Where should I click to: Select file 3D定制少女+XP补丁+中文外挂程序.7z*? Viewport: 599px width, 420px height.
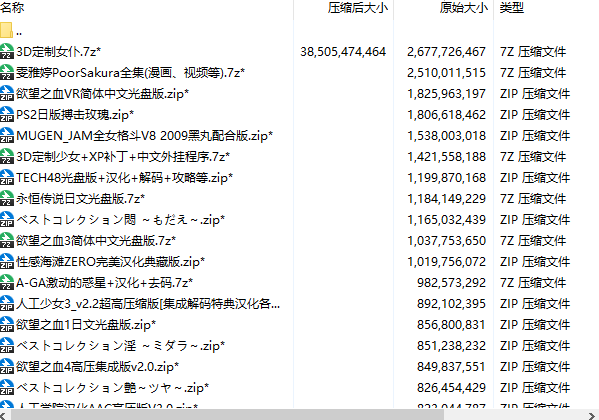123,156
